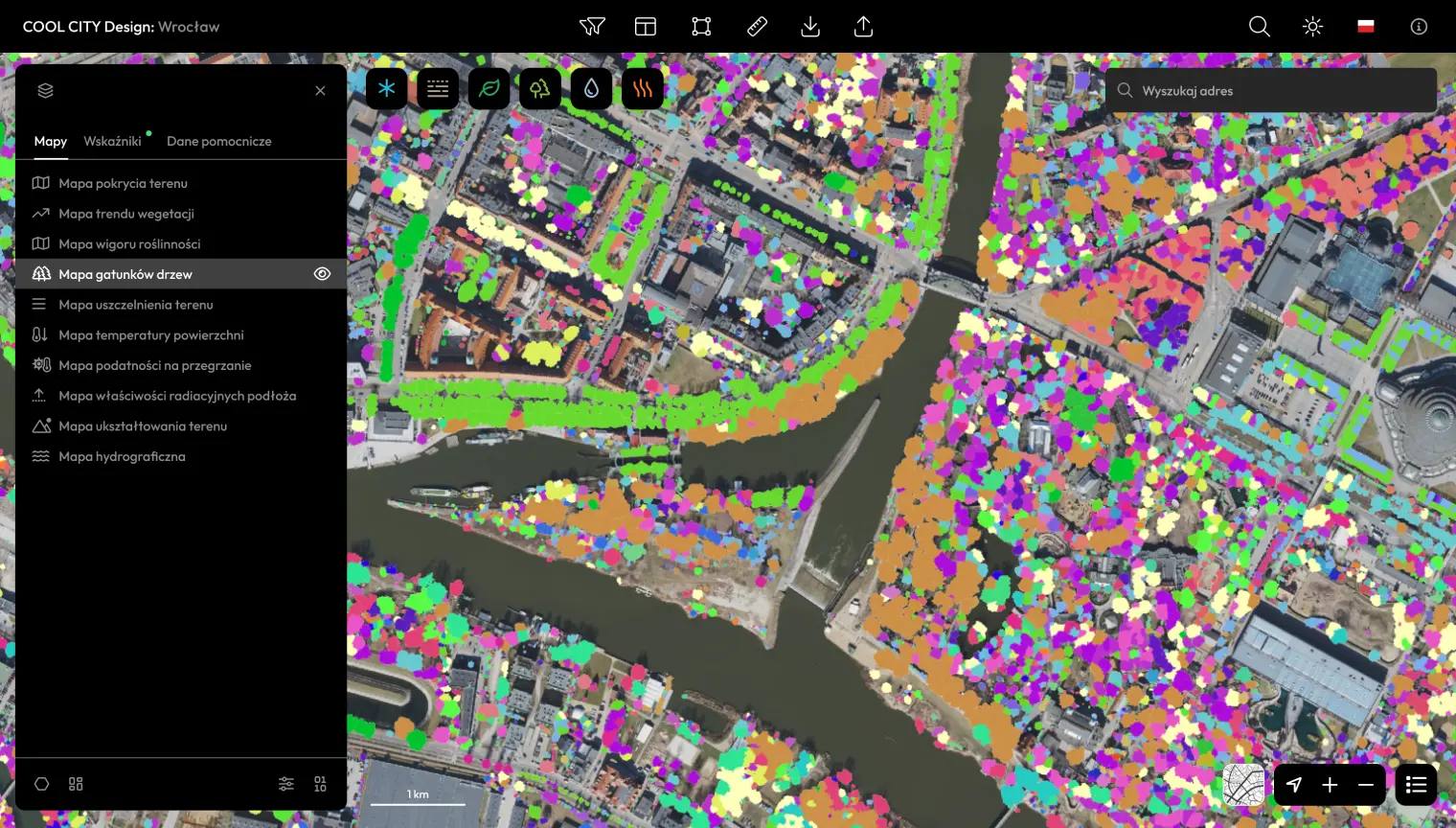This screenshot has width=1456, height=828.
Task: Click the green trees category button
Action: (x=540, y=89)
